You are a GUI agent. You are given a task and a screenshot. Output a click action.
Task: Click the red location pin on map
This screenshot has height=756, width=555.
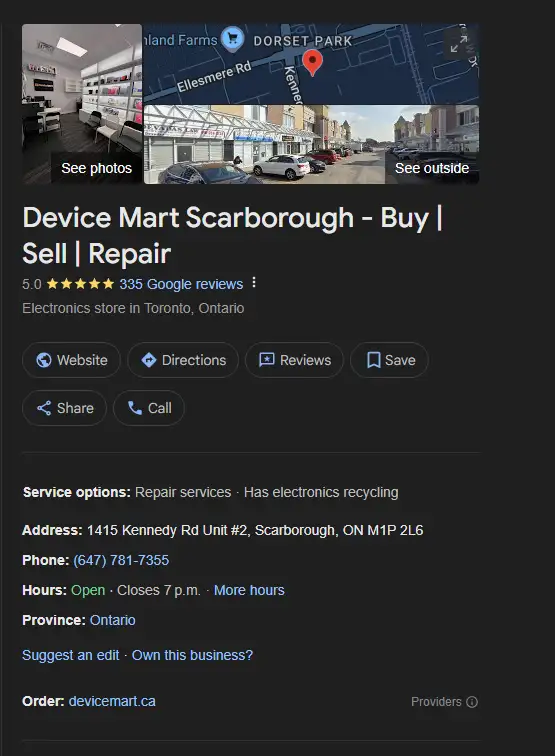[312, 64]
